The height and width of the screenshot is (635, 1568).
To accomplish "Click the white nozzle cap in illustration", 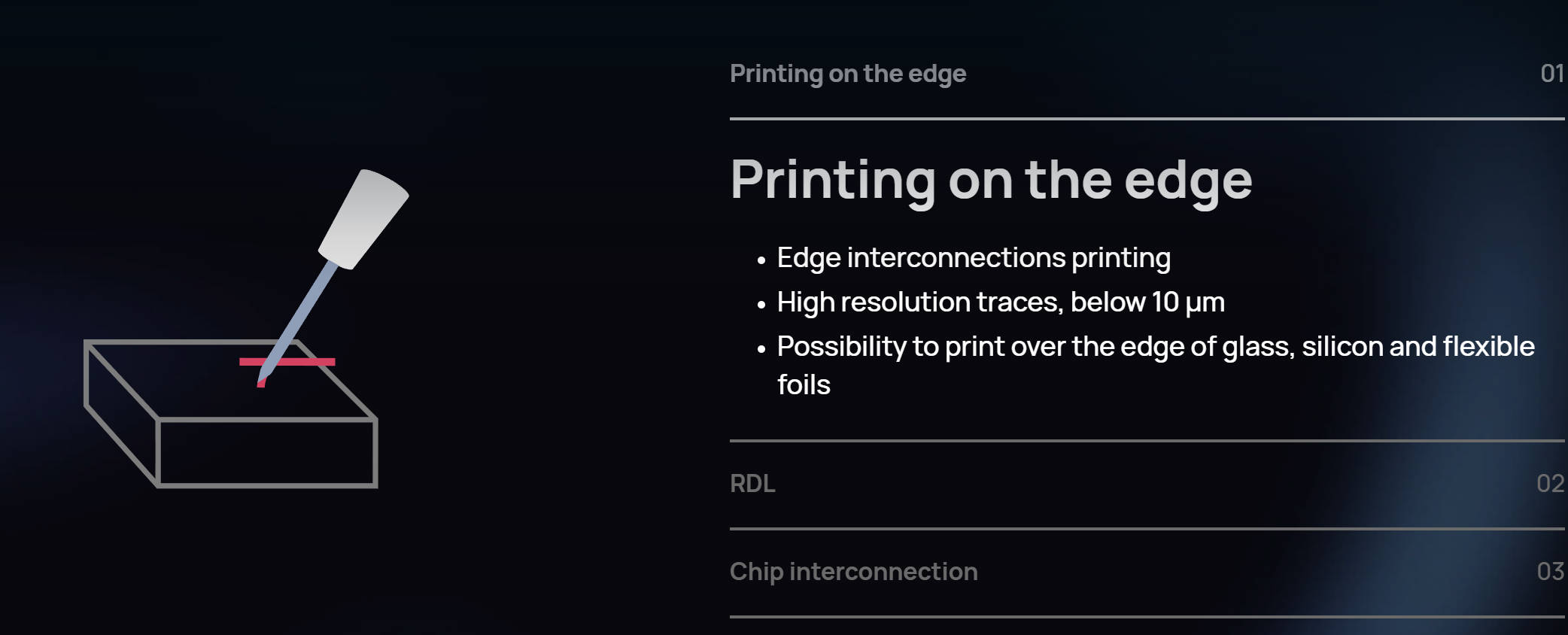I will pyautogui.click(x=363, y=219).
